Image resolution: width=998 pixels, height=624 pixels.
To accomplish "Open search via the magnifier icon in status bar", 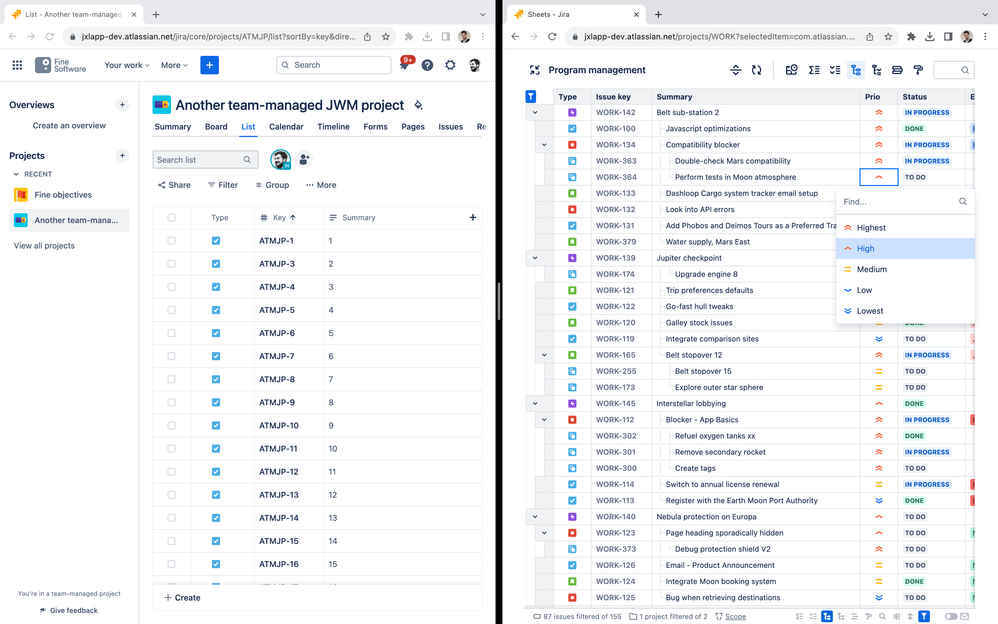I will 882,617.
